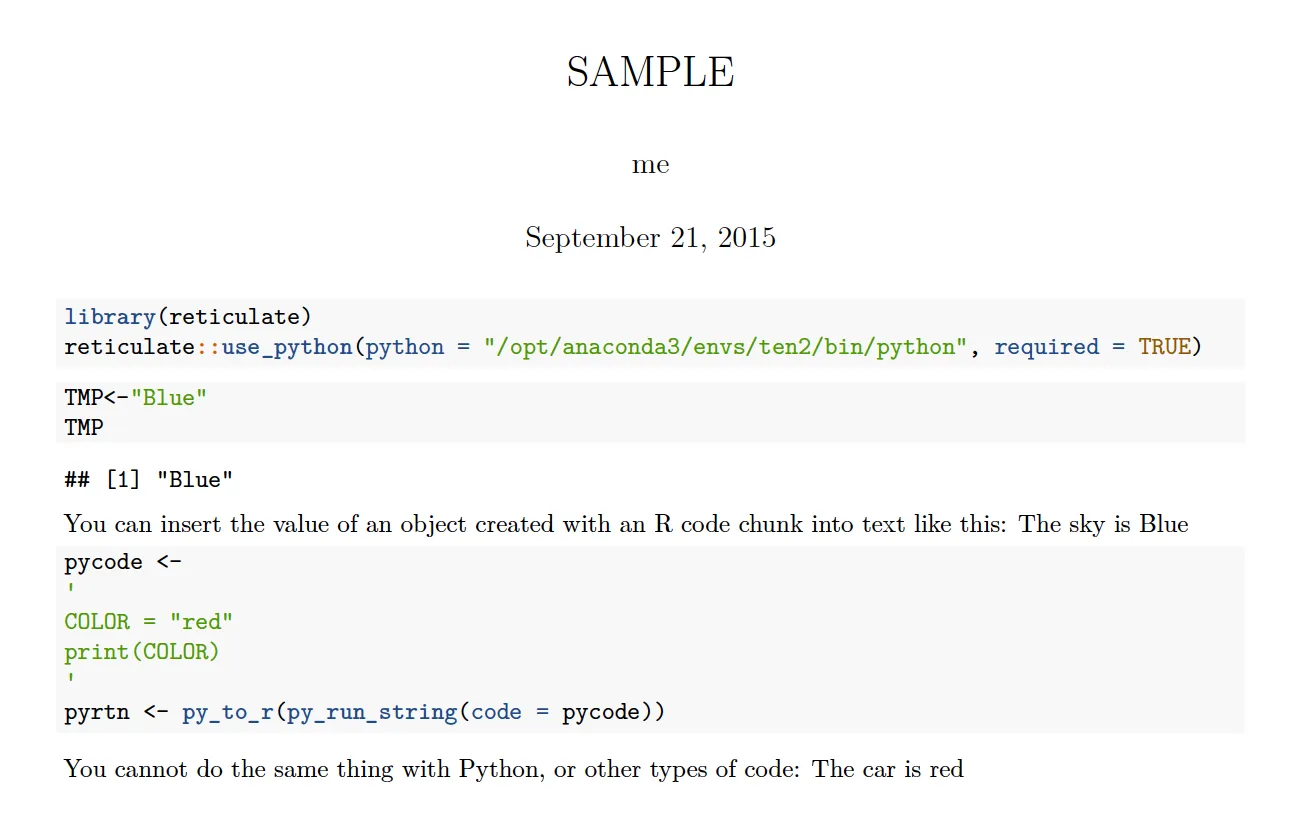Click the py_to_r function call
The width and height of the screenshot is (1316, 834).
(227, 712)
